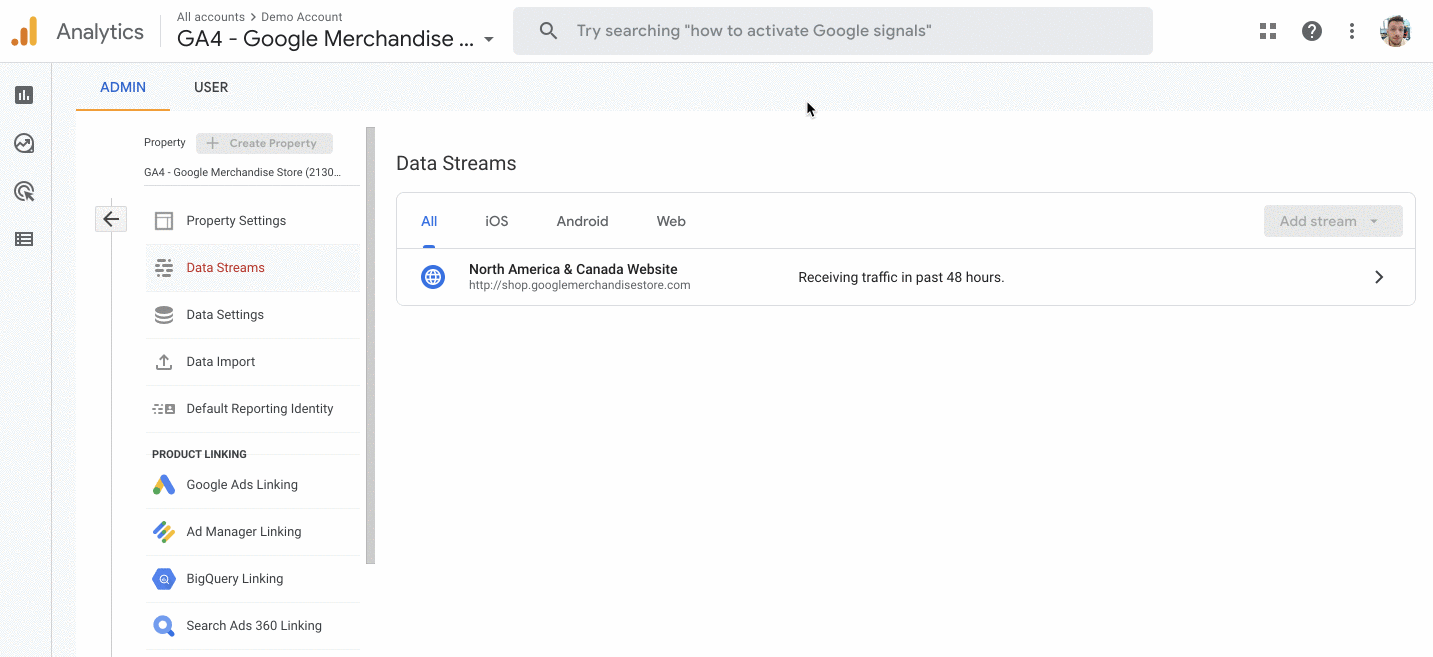Expand the GA4 property selector dropdown
The height and width of the screenshot is (657, 1433).
[x=488, y=39]
